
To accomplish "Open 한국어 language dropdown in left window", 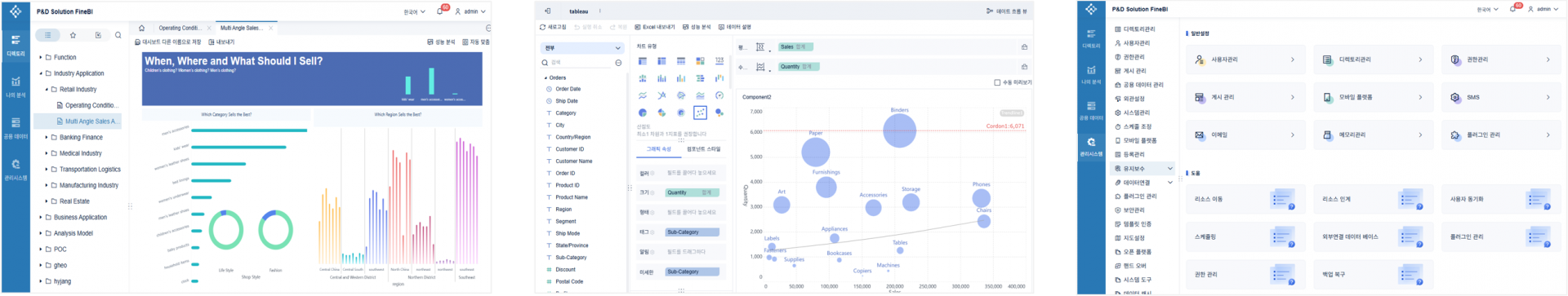I will point(414,11).
